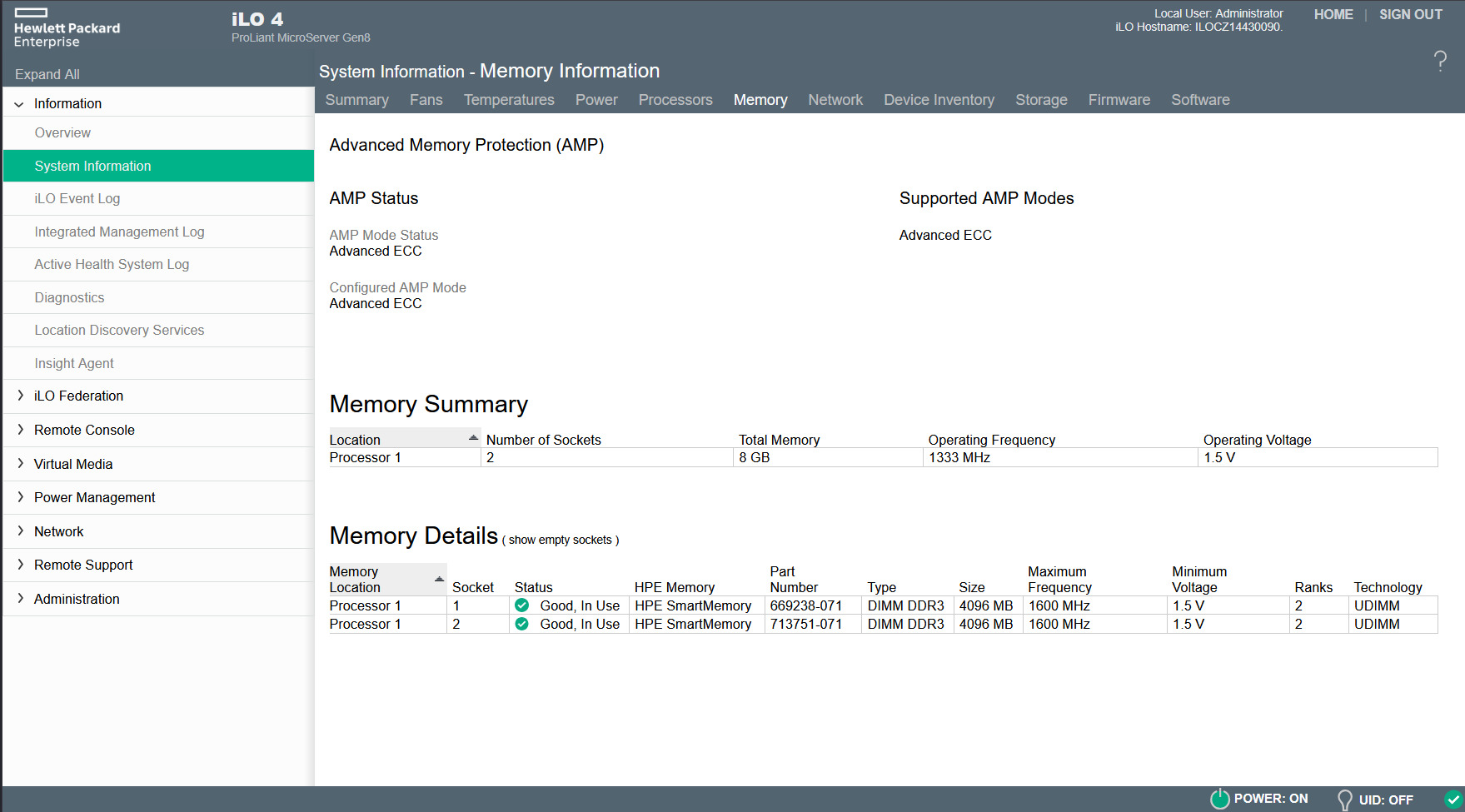This screenshot has width=1465, height=812.
Task: Click the Hewlett Packard Enterprise logo
Action: pyautogui.click(x=67, y=28)
